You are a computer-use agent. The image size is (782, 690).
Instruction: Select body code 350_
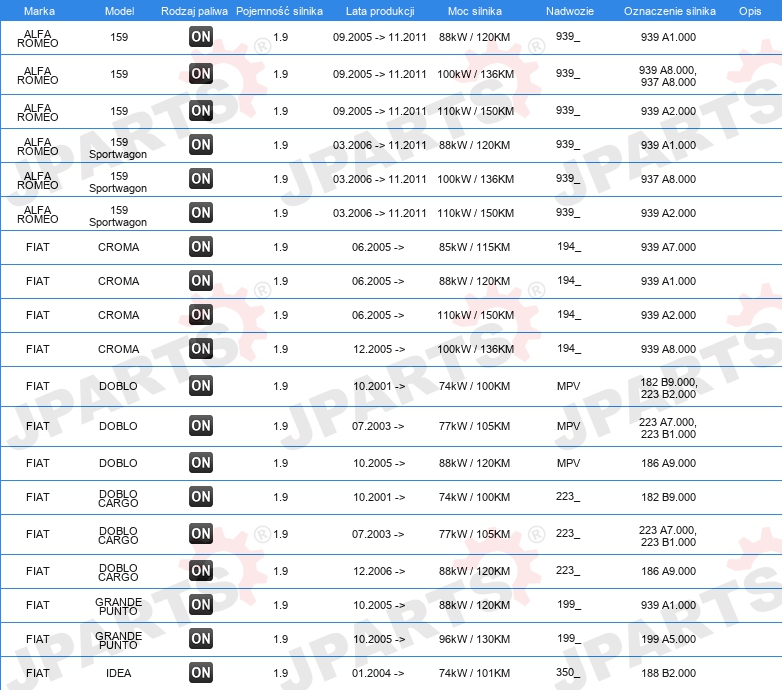click(568, 672)
